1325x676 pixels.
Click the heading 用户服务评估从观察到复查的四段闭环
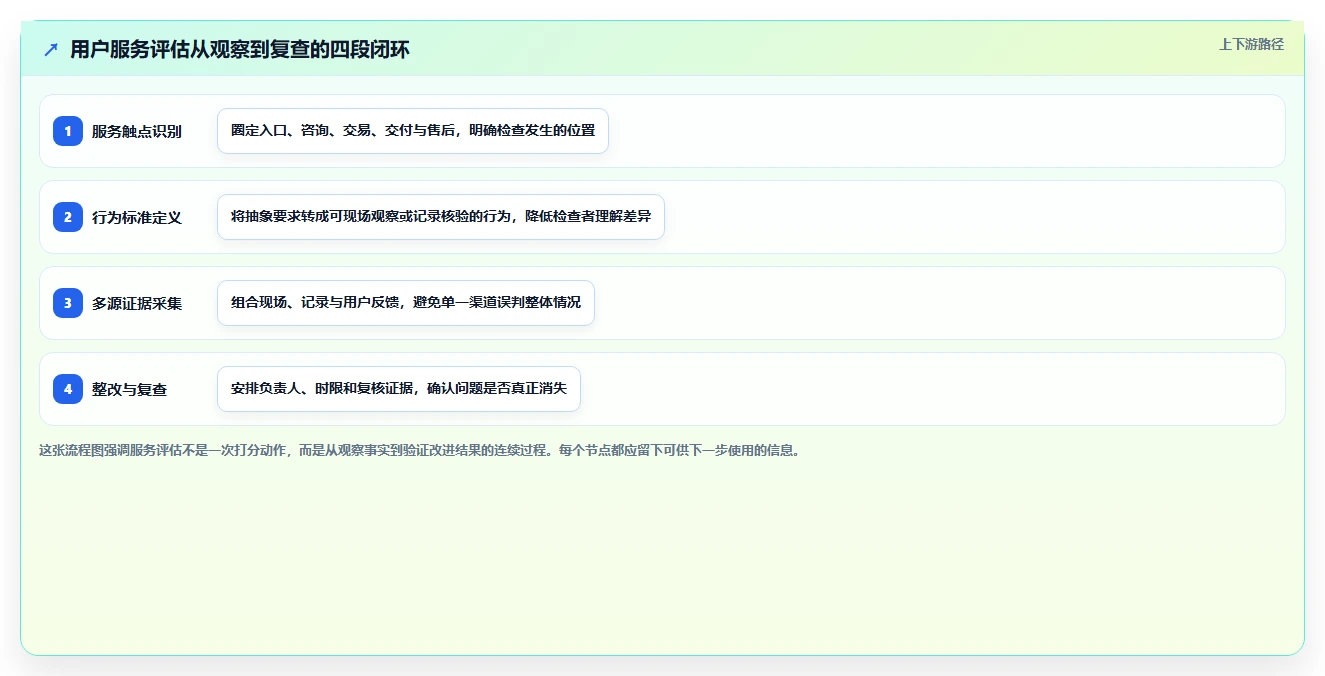coord(240,50)
